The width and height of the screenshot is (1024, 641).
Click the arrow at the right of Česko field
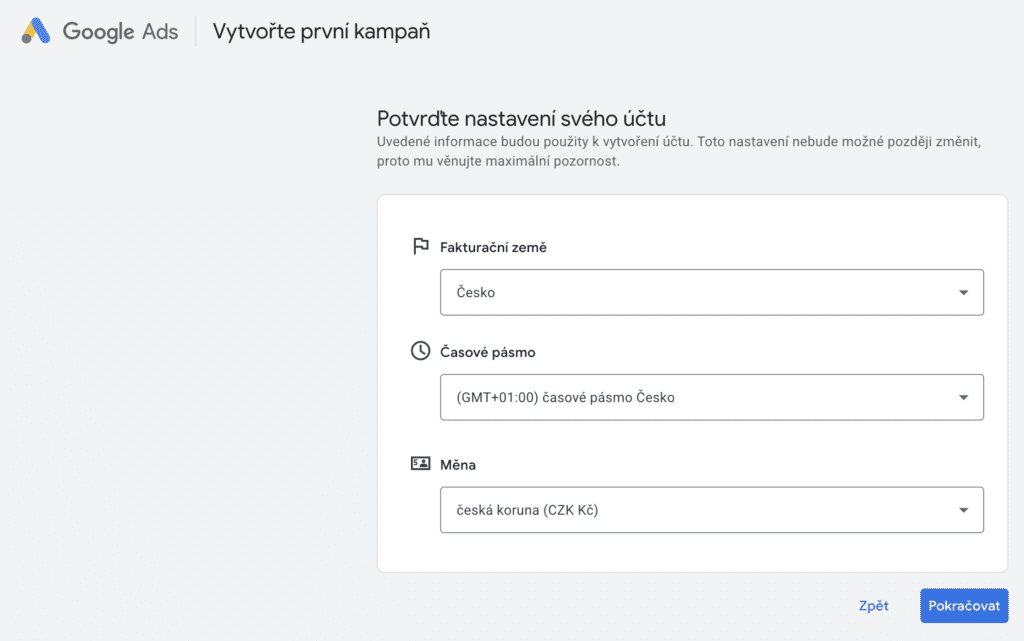click(963, 293)
